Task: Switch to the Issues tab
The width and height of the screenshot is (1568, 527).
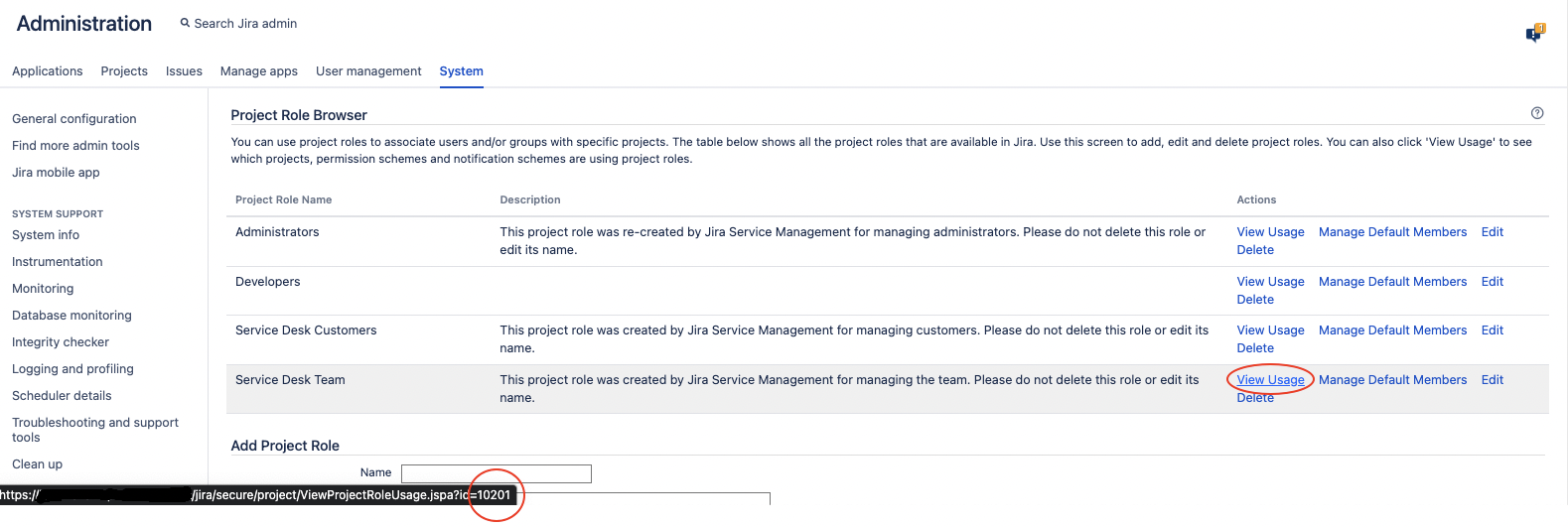Action: point(184,71)
